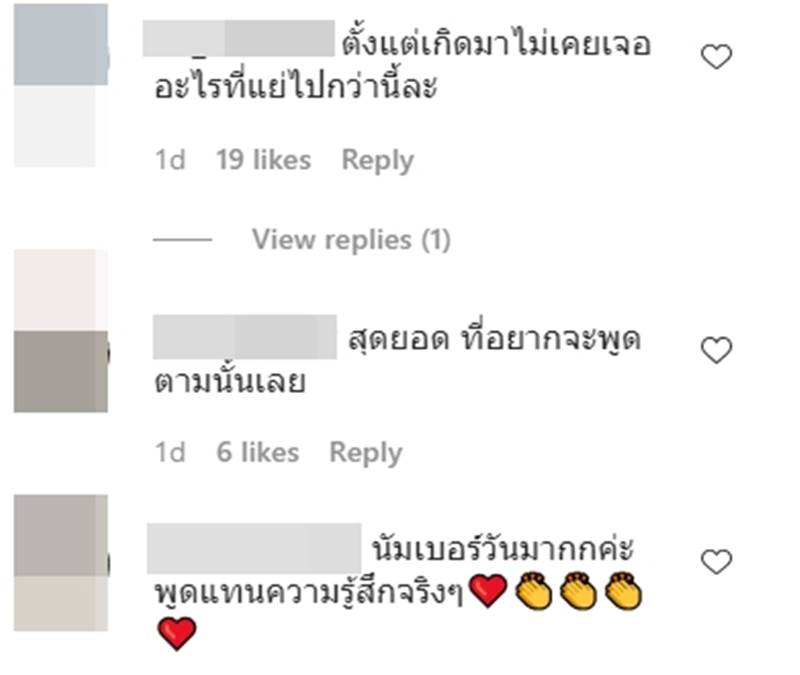The image size is (800, 675).
Task: Like the comment starting with ตั้งแต่เกิดมา
Action: pyautogui.click(x=716, y=57)
